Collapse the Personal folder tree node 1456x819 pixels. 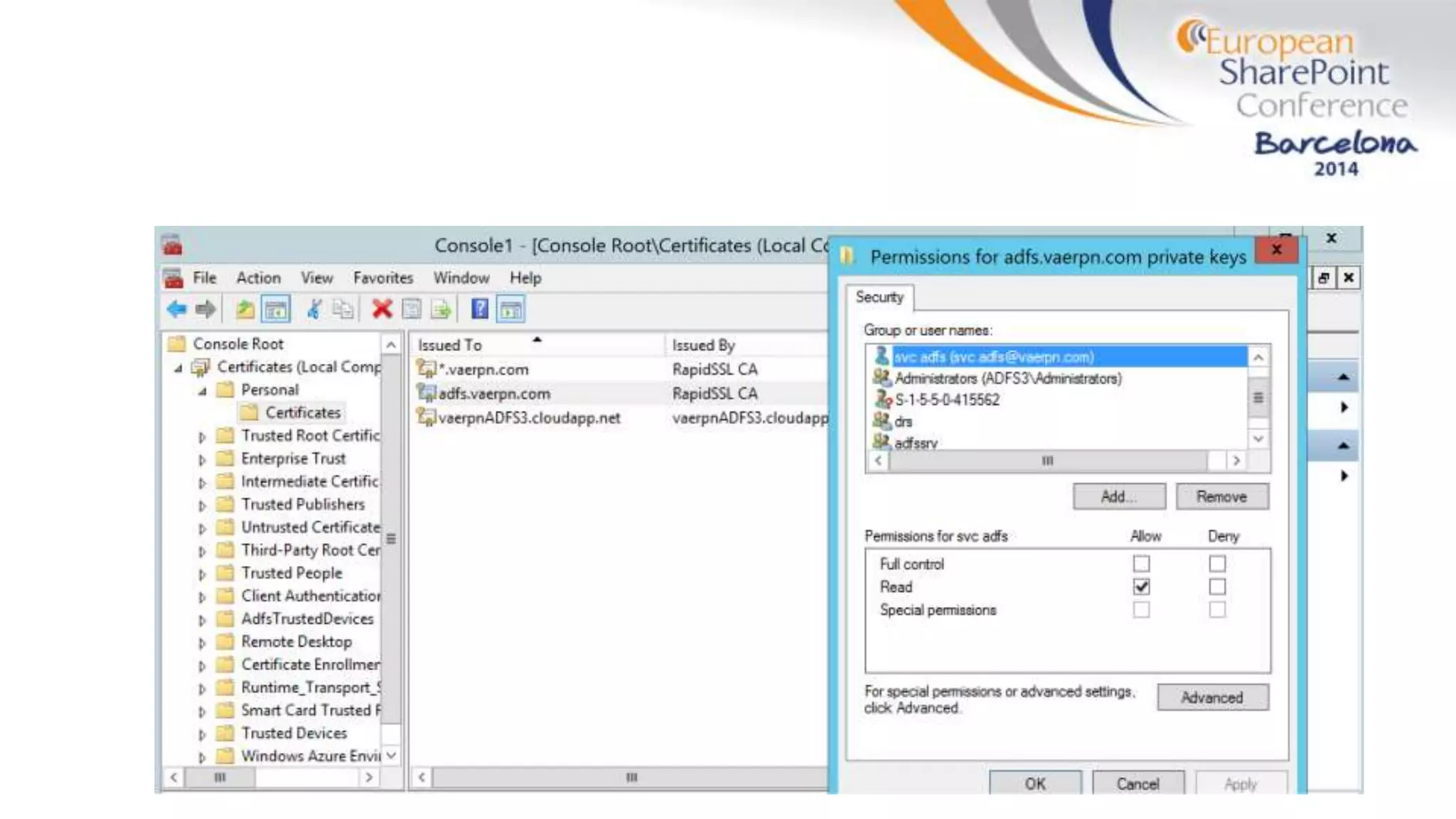coord(202,391)
